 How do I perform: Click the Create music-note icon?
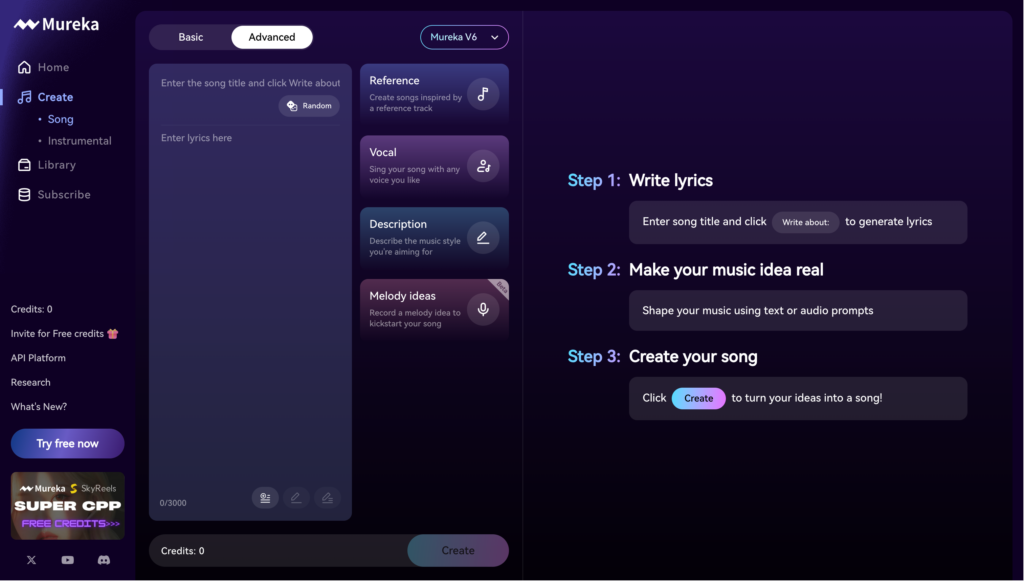24,97
